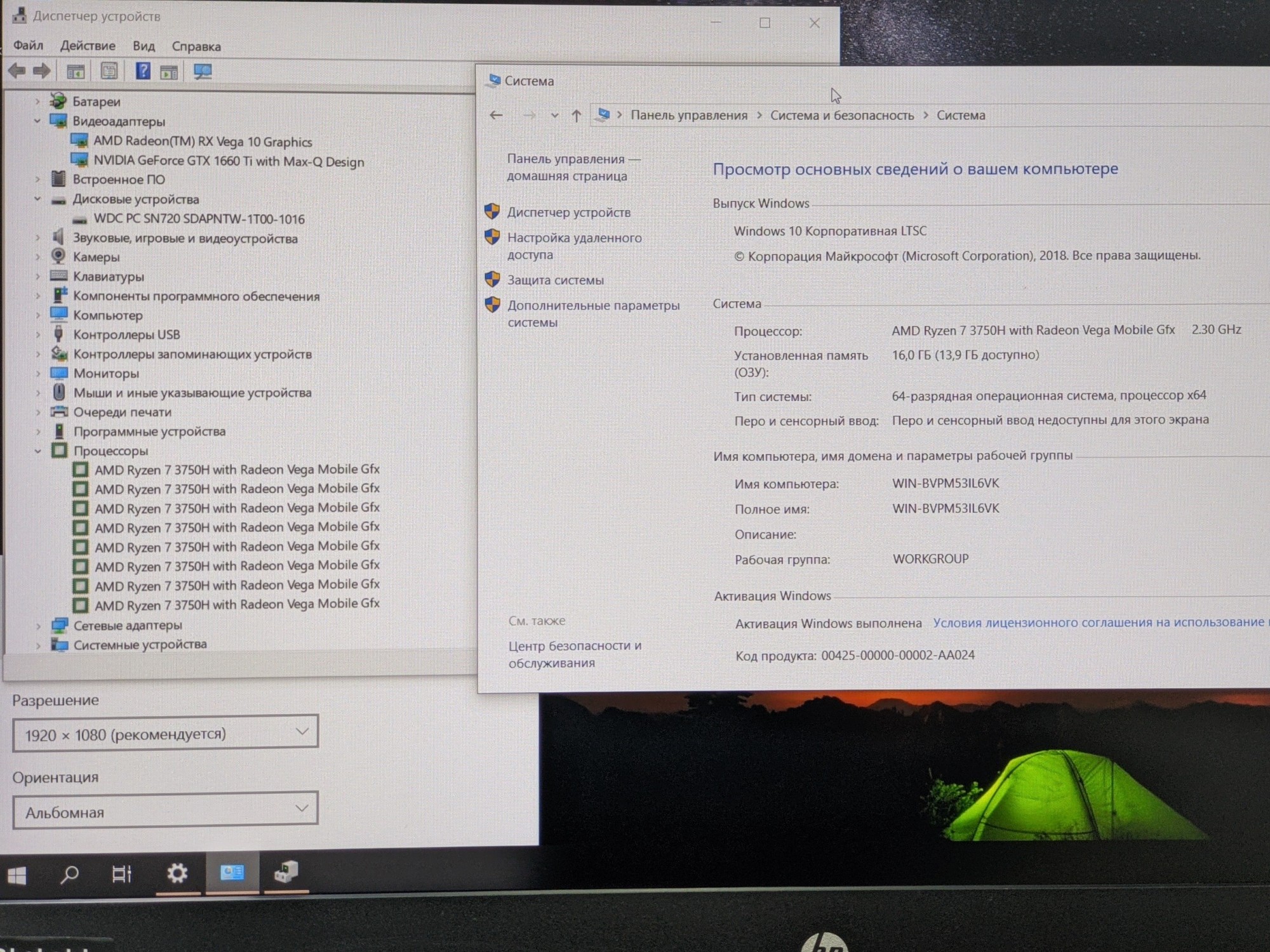Open Настройка удаленного доступа link
This screenshot has height=952, width=1270.
tap(574, 246)
